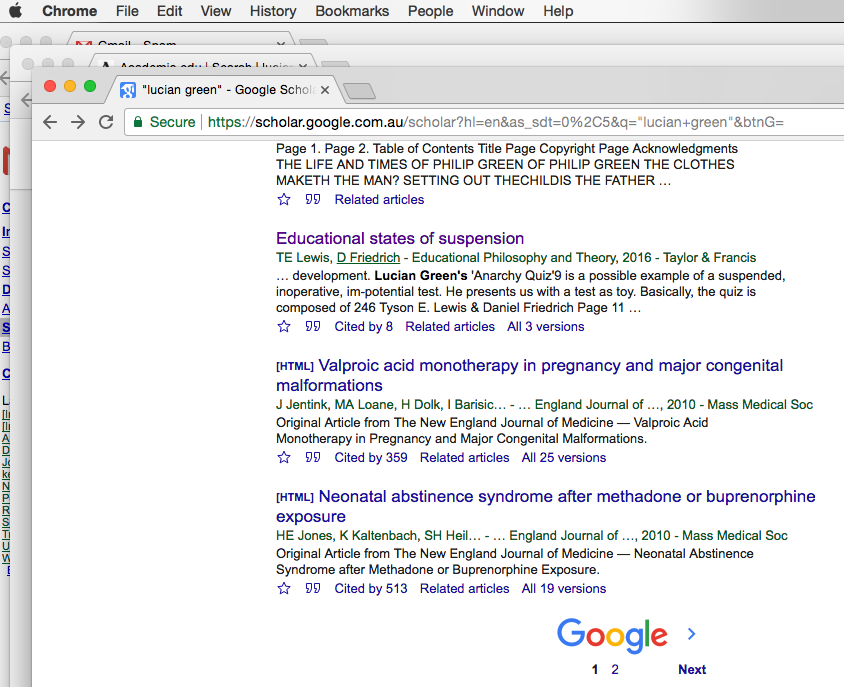844x687 pixels.
Task: Open All 25 versions link
Action: pyautogui.click(x=564, y=458)
